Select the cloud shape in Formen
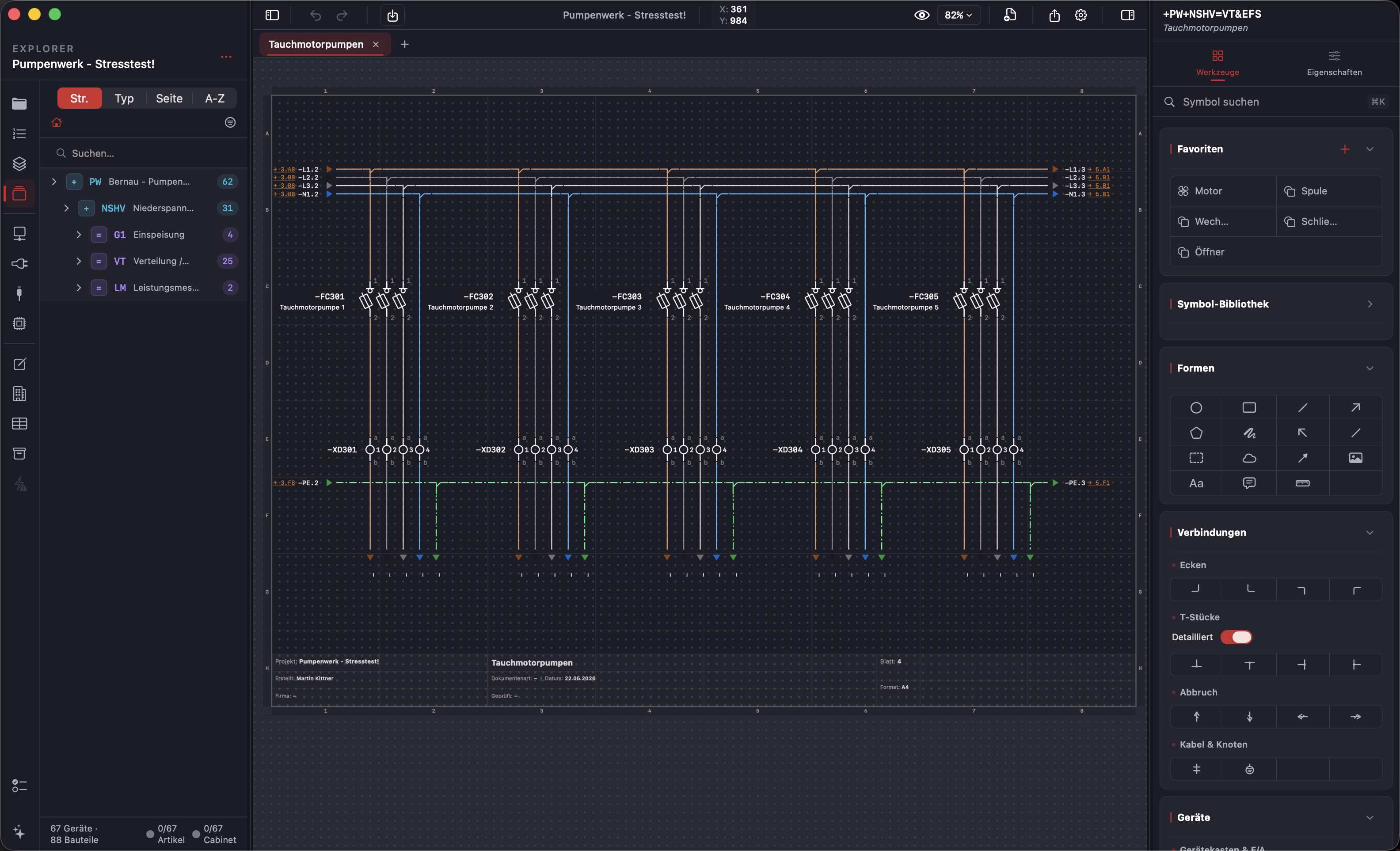The width and height of the screenshot is (1400, 851). [1249, 458]
